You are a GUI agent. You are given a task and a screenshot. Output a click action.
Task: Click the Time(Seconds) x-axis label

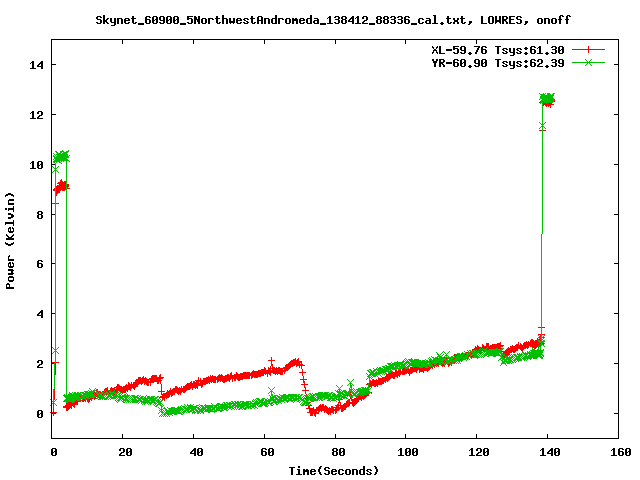(x=333, y=471)
